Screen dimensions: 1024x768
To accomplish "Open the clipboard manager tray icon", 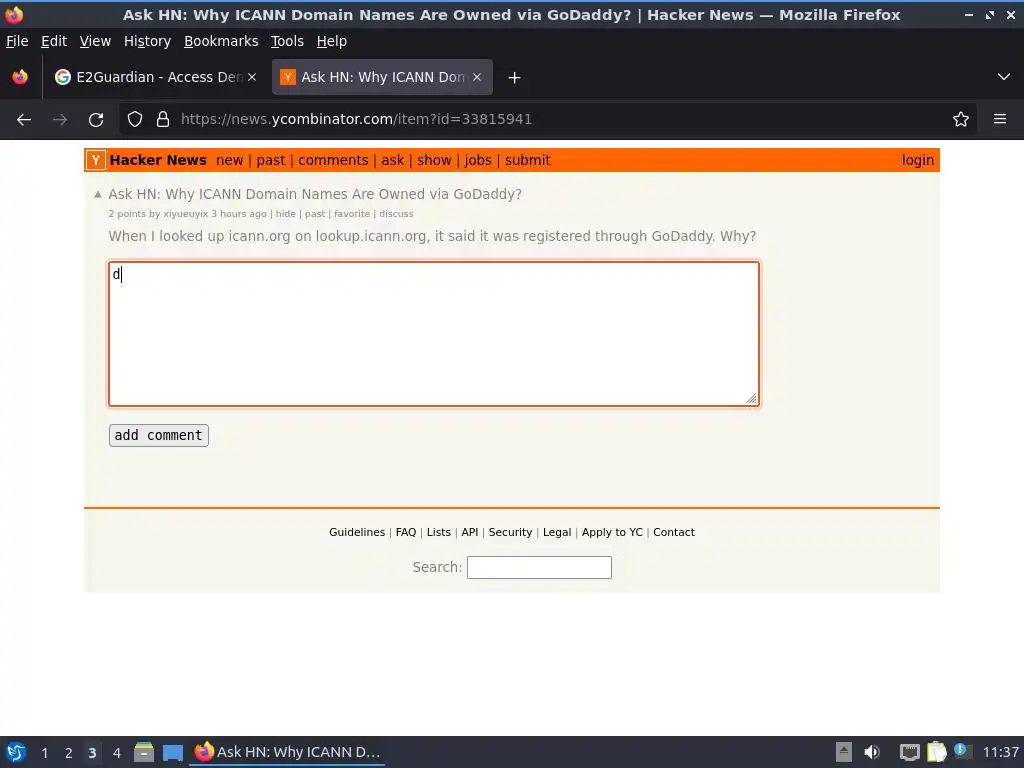I will click(936, 752).
